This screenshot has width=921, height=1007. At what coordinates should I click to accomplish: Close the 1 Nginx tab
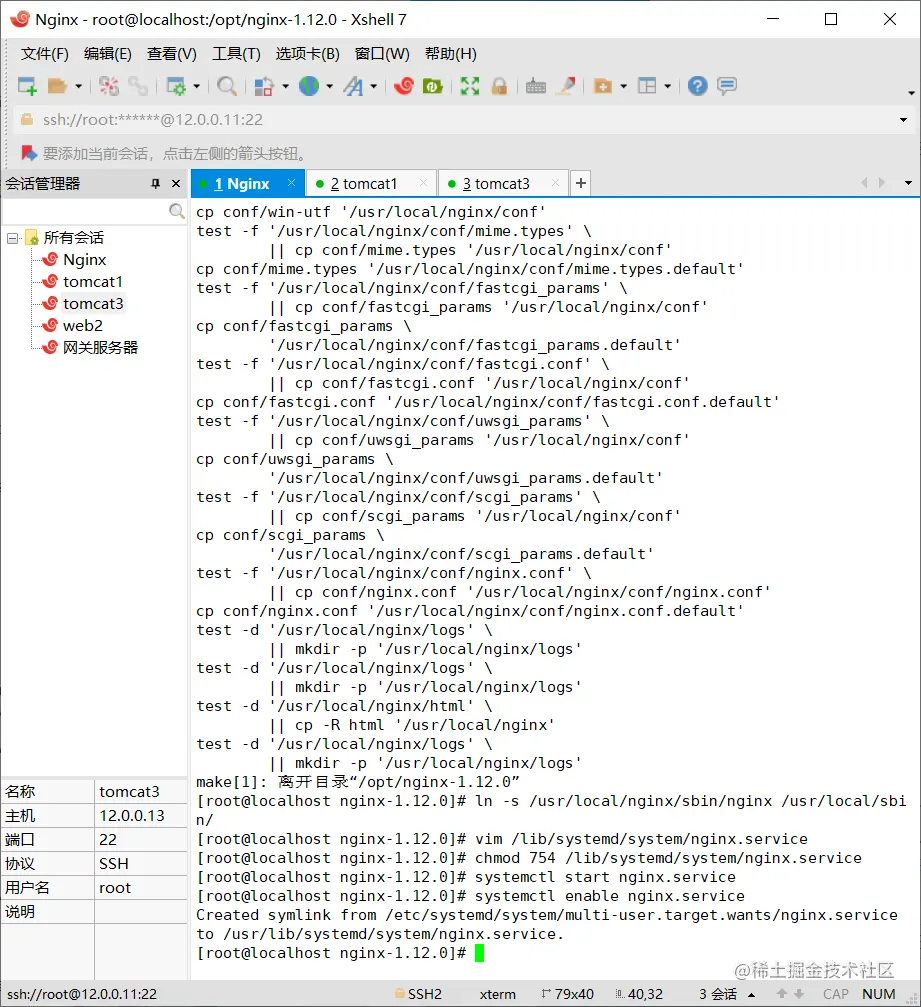click(x=292, y=183)
